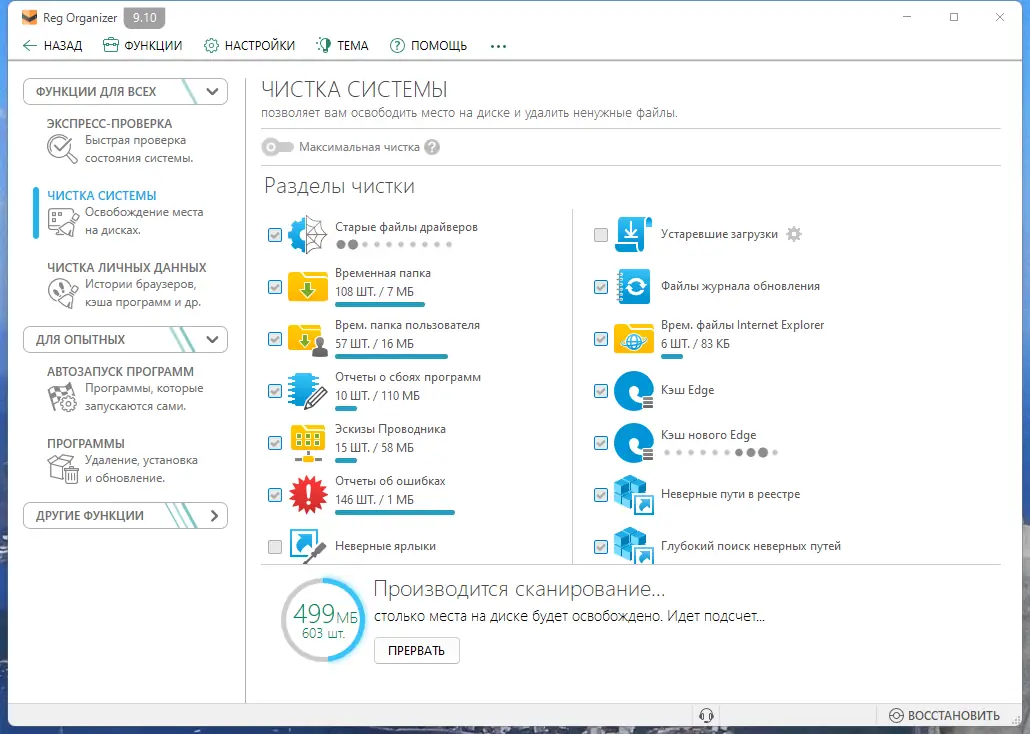This screenshot has width=1030, height=734.
Task: Click the program crash reports chip icon
Action: click(x=307, y=391)
